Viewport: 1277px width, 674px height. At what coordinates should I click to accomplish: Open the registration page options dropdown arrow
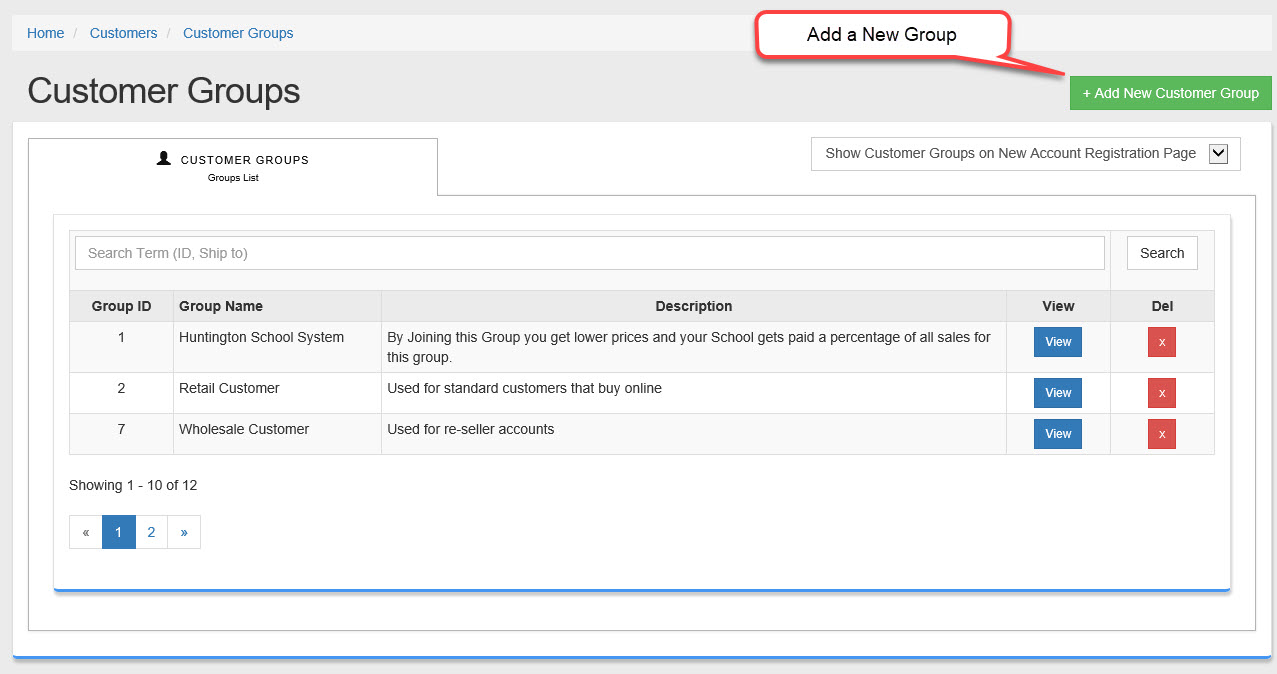(1217, 154)
